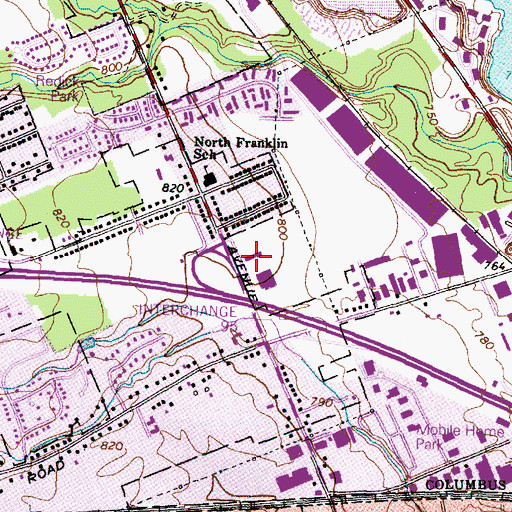512x512 pixels.
Task: Click the black school building symbol
Action: [x=210, y=178]
